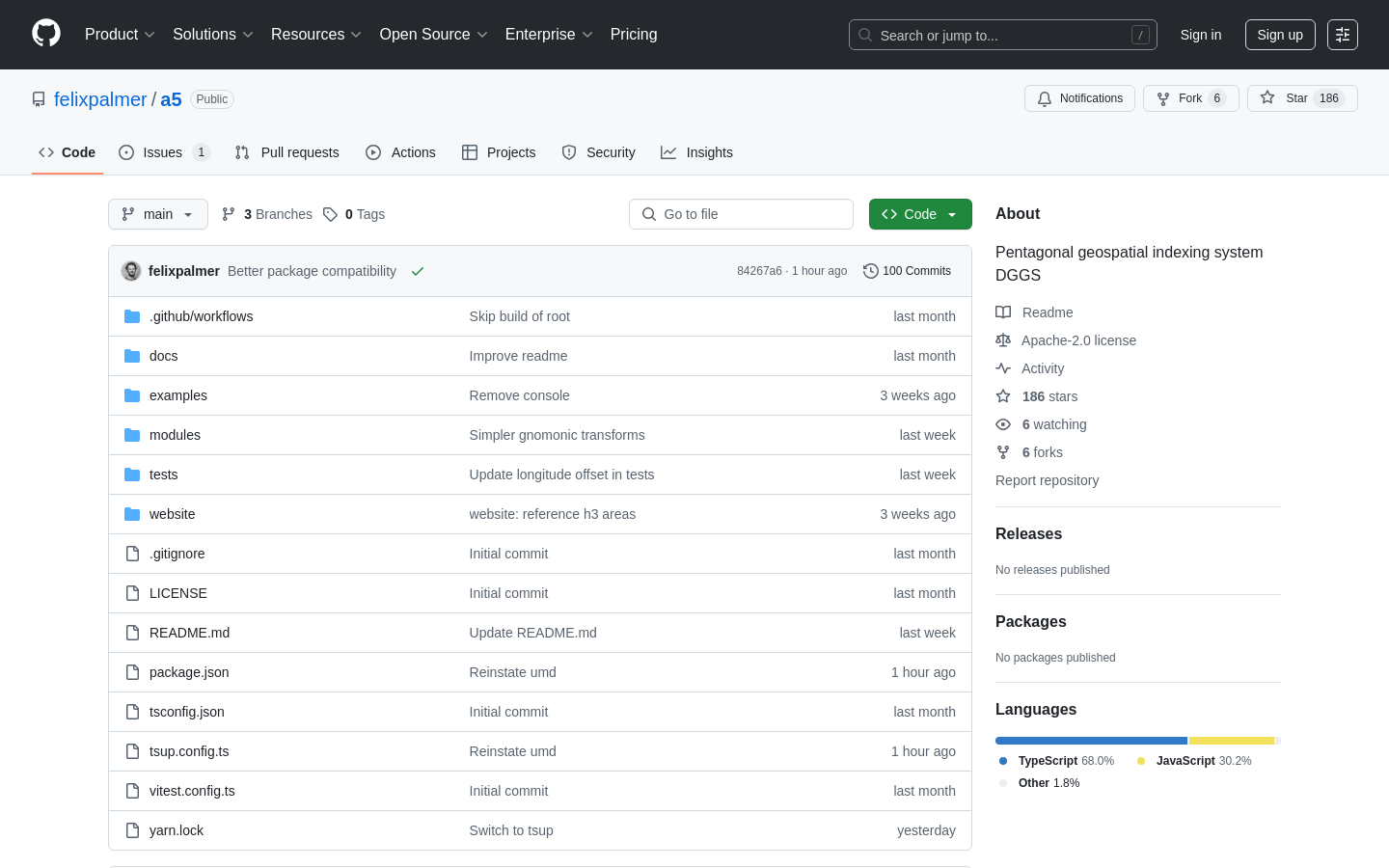Screen dimensions: 1389x868
Task: Click the folder icon next to website
Action: 132,514
